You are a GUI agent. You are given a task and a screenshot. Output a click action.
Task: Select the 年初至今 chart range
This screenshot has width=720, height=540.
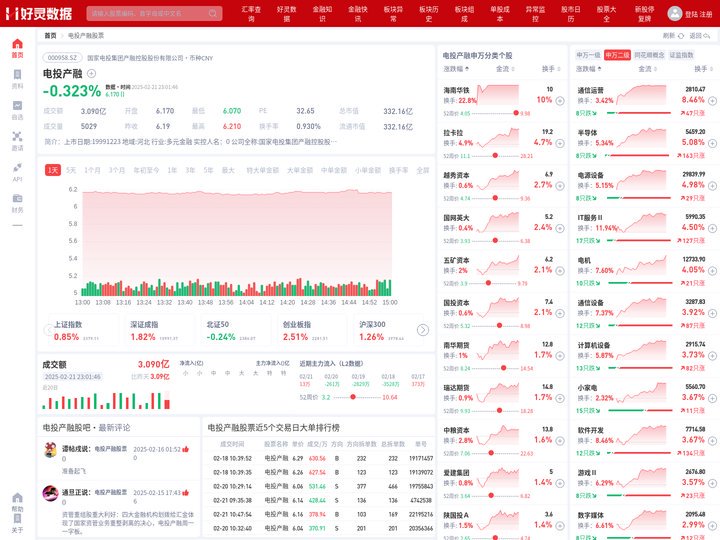point(146,170)
